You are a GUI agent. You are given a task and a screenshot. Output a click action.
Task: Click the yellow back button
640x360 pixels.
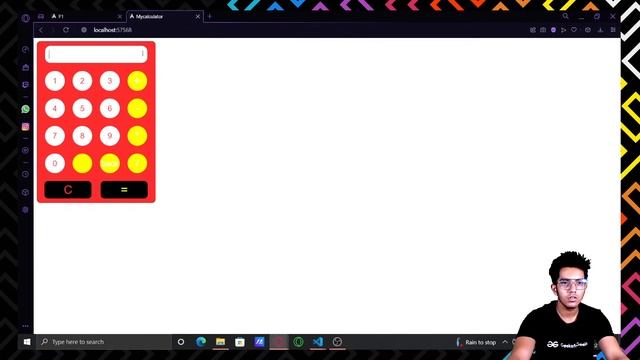pyautogui.click(x=110, y=163)
